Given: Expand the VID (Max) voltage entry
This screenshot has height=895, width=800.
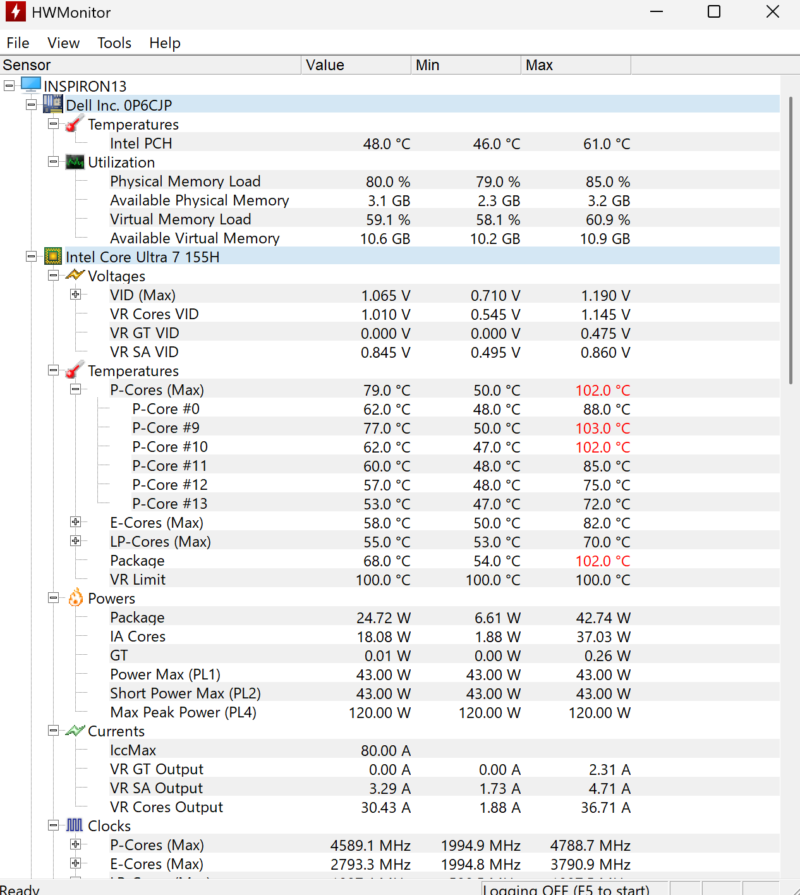Looking at the screenshot, I should point(75,295).
